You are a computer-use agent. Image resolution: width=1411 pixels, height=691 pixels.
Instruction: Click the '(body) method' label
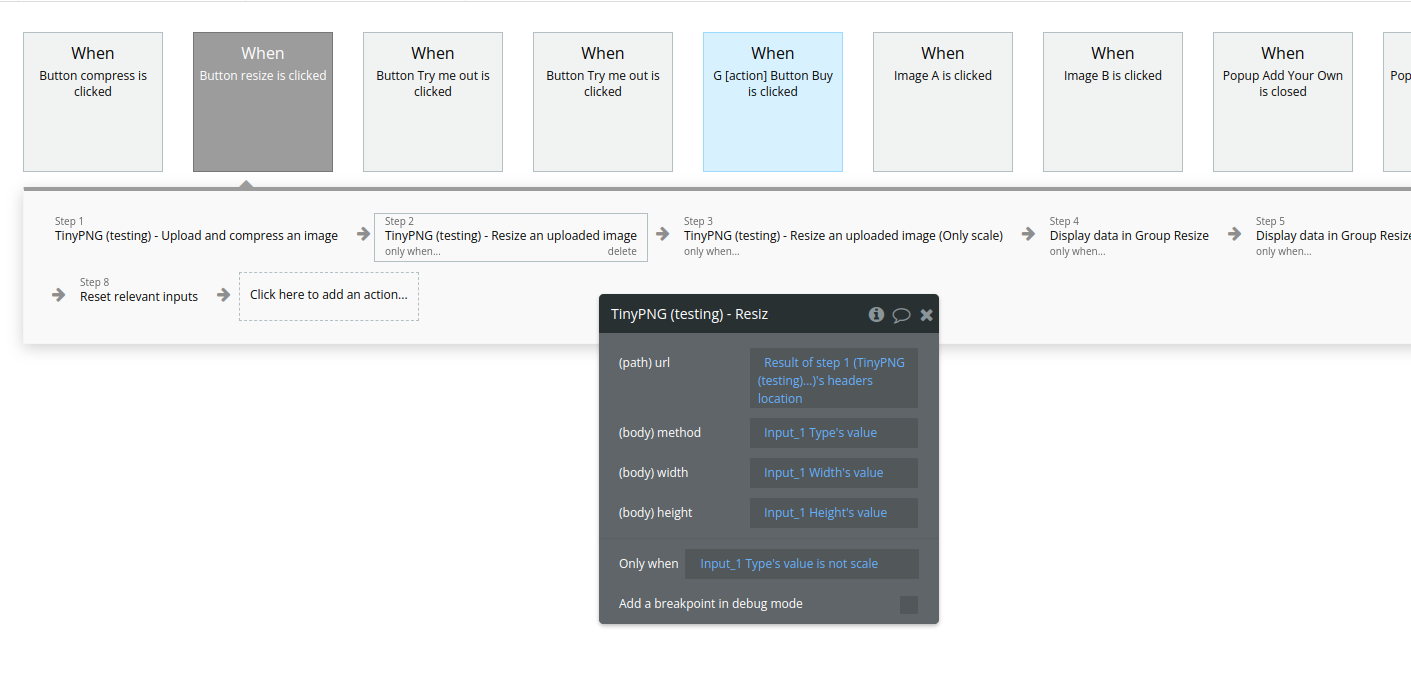pos(660,433)
